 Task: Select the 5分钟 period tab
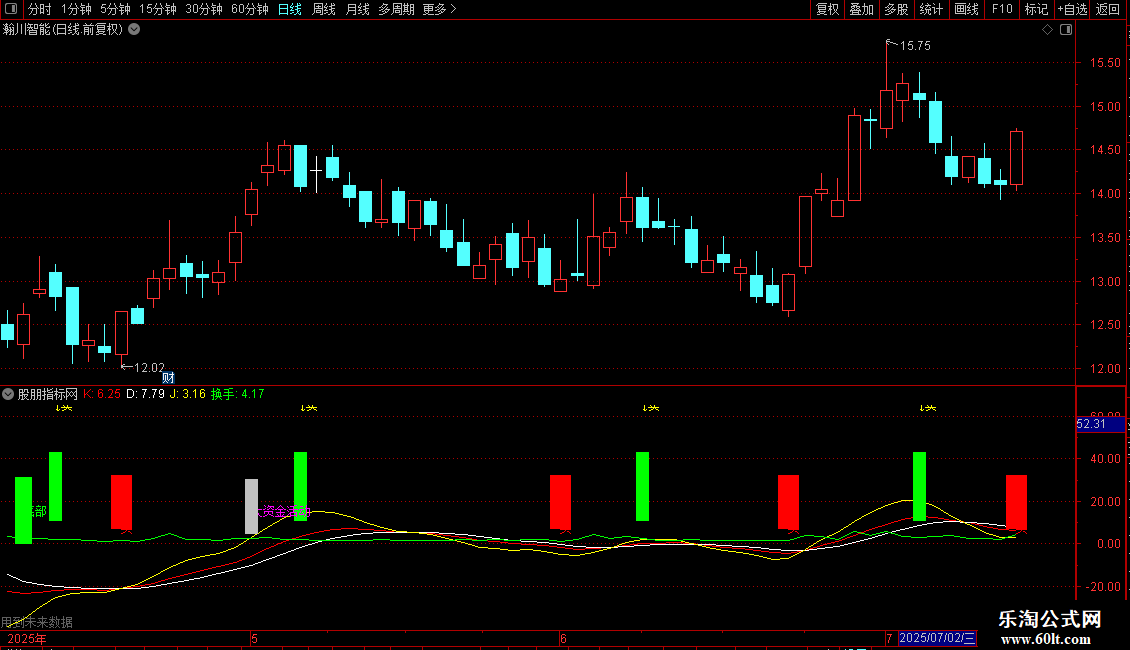pos(115,9)
